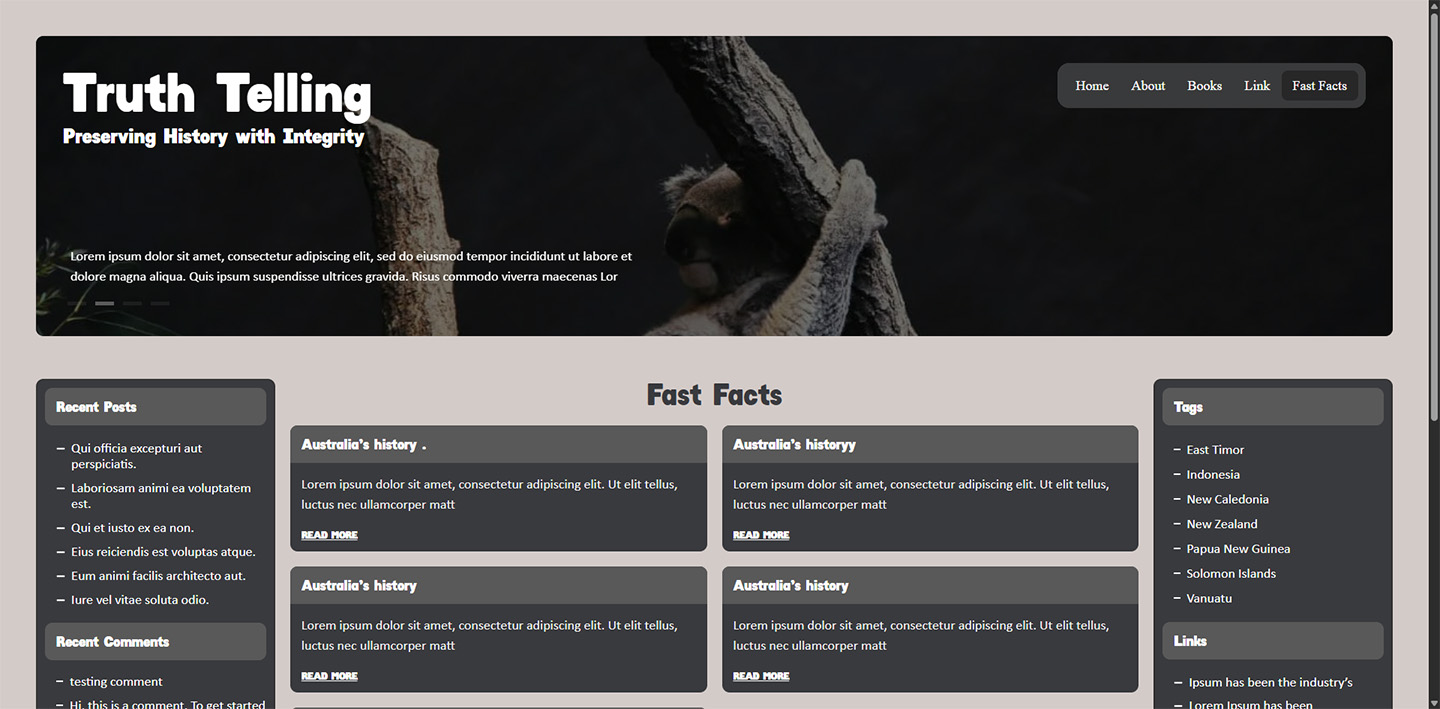Open the card titled Australia's history with a trailing dot
The height and width of the screenshot is (709, 1440).
[x=364, y=444]
